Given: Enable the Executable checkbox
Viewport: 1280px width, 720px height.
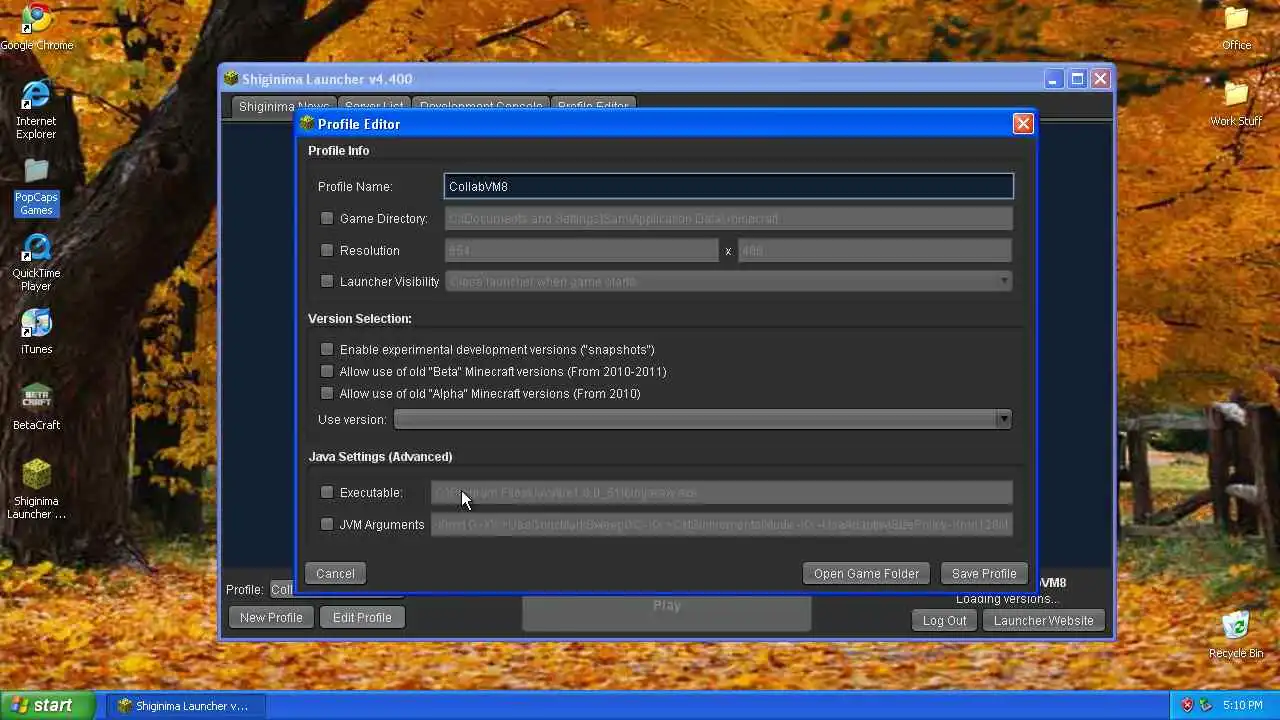Looking at the screenshot, I should [327, 492].
